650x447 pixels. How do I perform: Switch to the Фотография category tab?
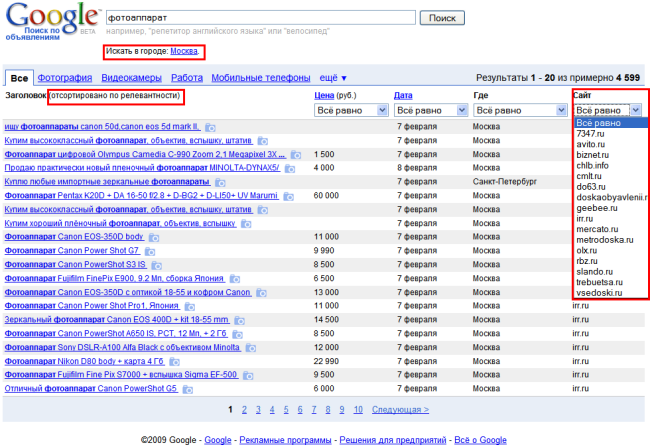(65, 78)
